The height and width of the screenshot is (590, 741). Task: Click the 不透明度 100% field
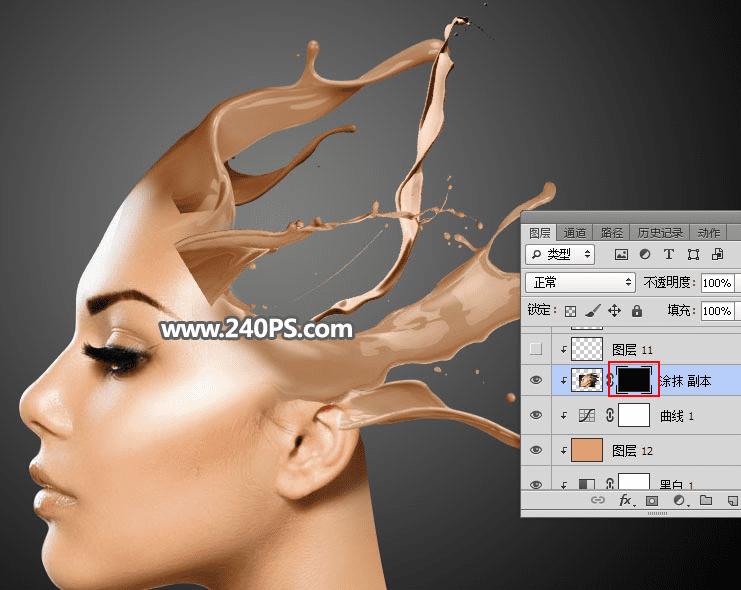718,283
